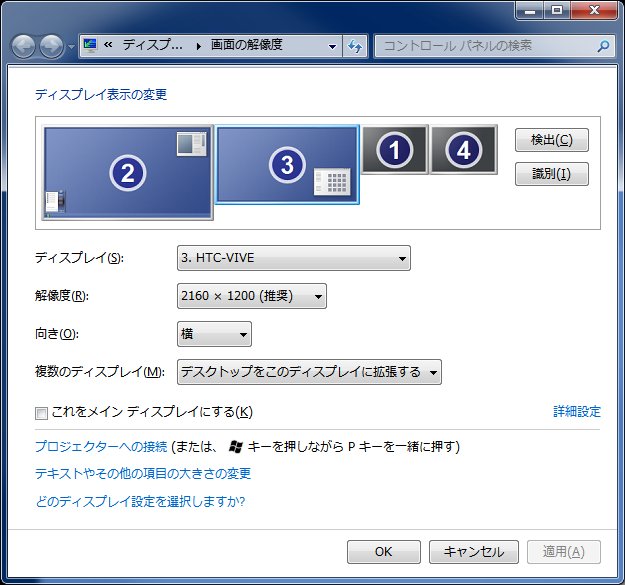
Task: Open テキストやその他の項目の大きさの変更 link
Action: tap(143, 473)
